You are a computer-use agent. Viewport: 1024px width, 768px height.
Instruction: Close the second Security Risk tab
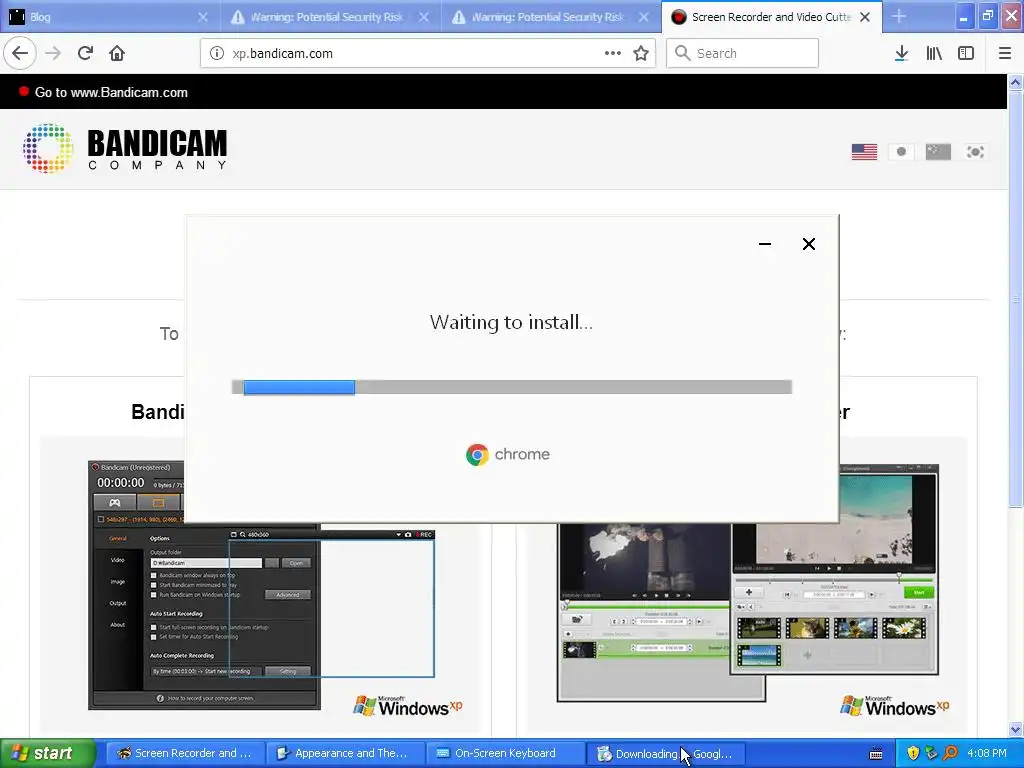pyautogui.click(x=644, y=17)
